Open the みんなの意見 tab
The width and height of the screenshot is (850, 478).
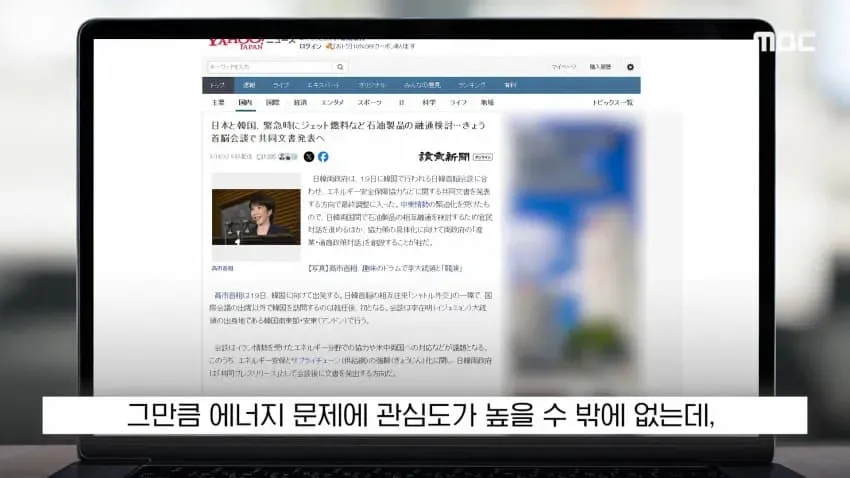click(x=422, y=85)
